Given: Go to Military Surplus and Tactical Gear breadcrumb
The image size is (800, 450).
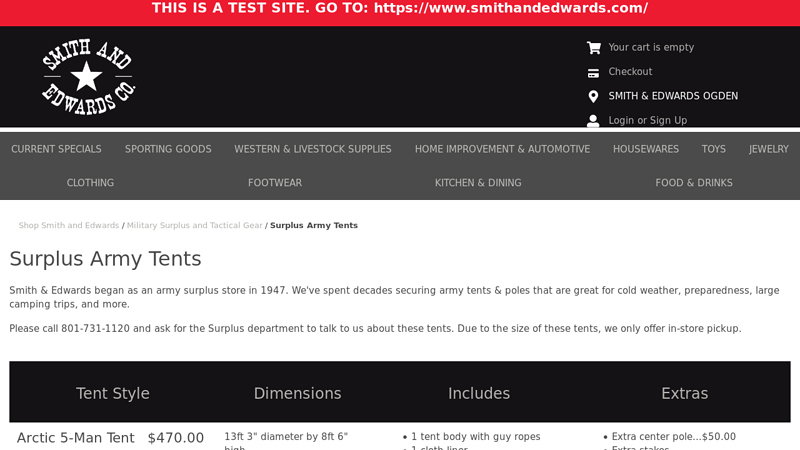Looking at the screenshot, I should pos(194,226).
